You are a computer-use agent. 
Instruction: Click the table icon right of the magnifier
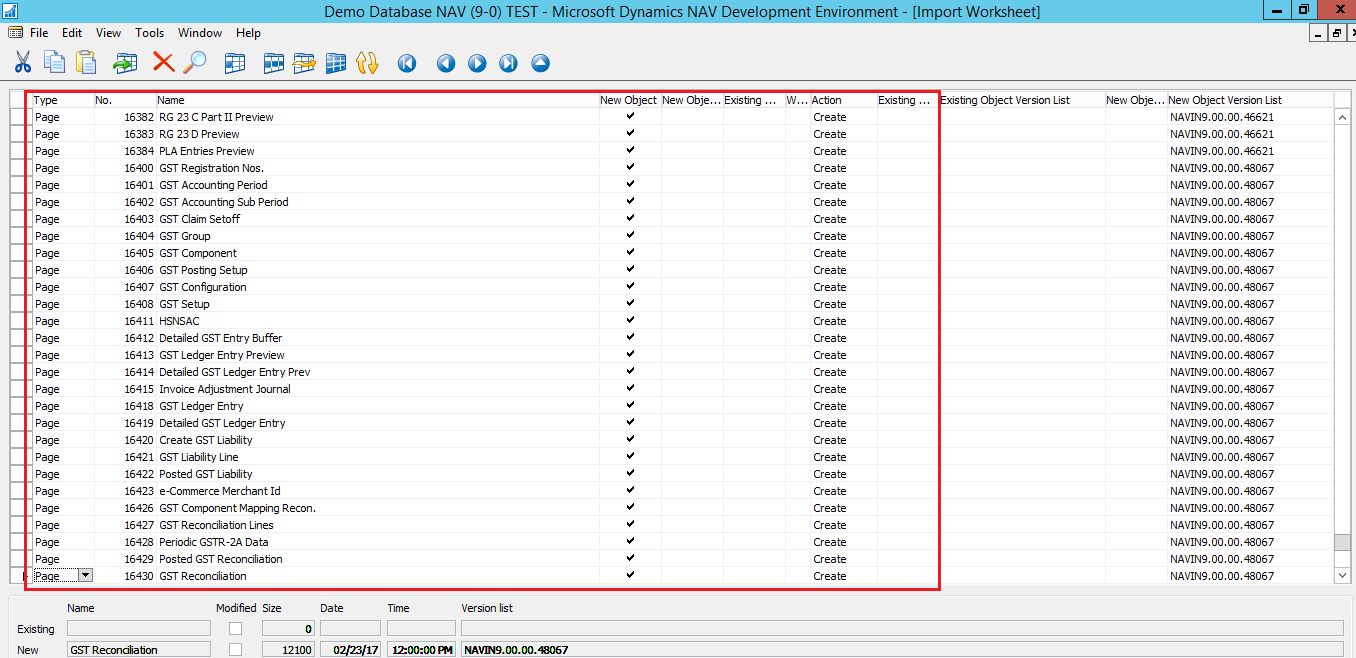click(x=235, y=63)
